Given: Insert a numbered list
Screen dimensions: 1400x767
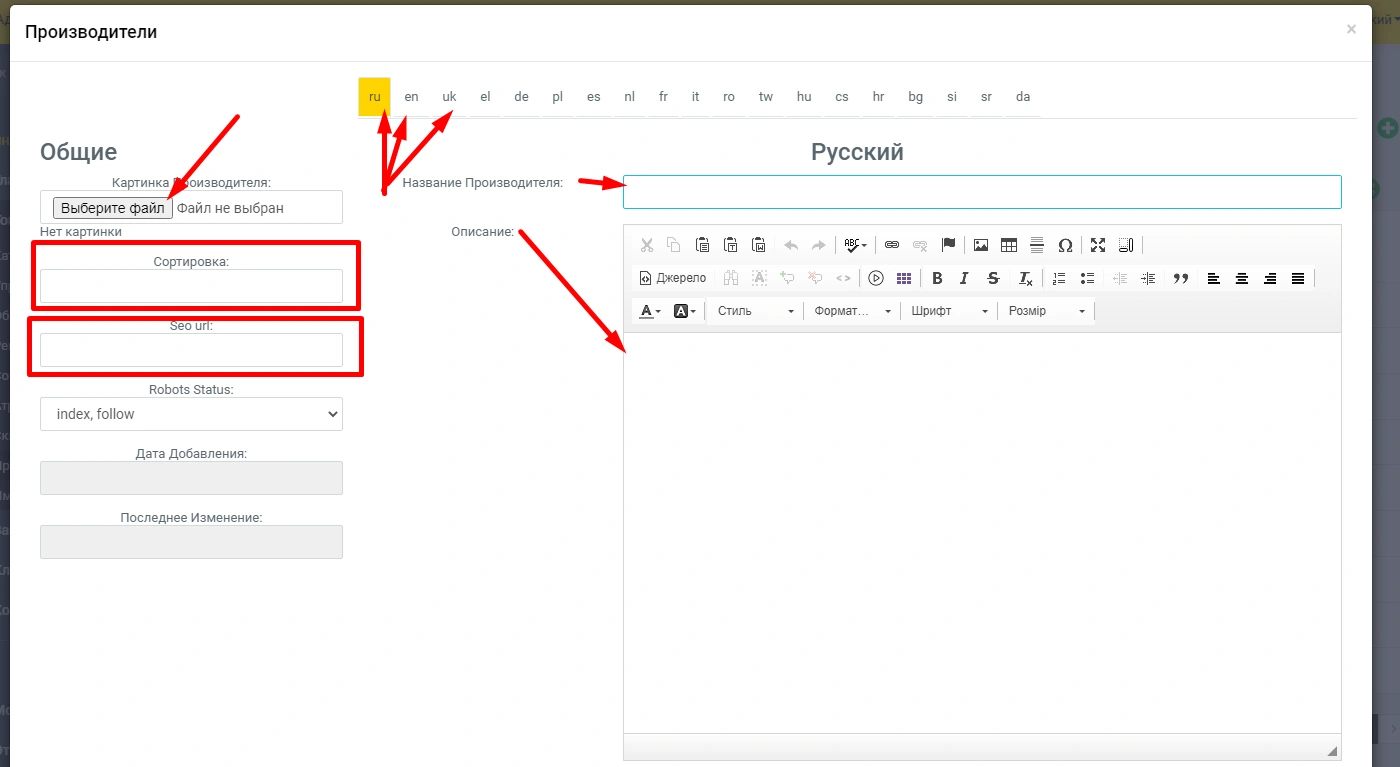Looking at the screenshot, I should 1060,279.
